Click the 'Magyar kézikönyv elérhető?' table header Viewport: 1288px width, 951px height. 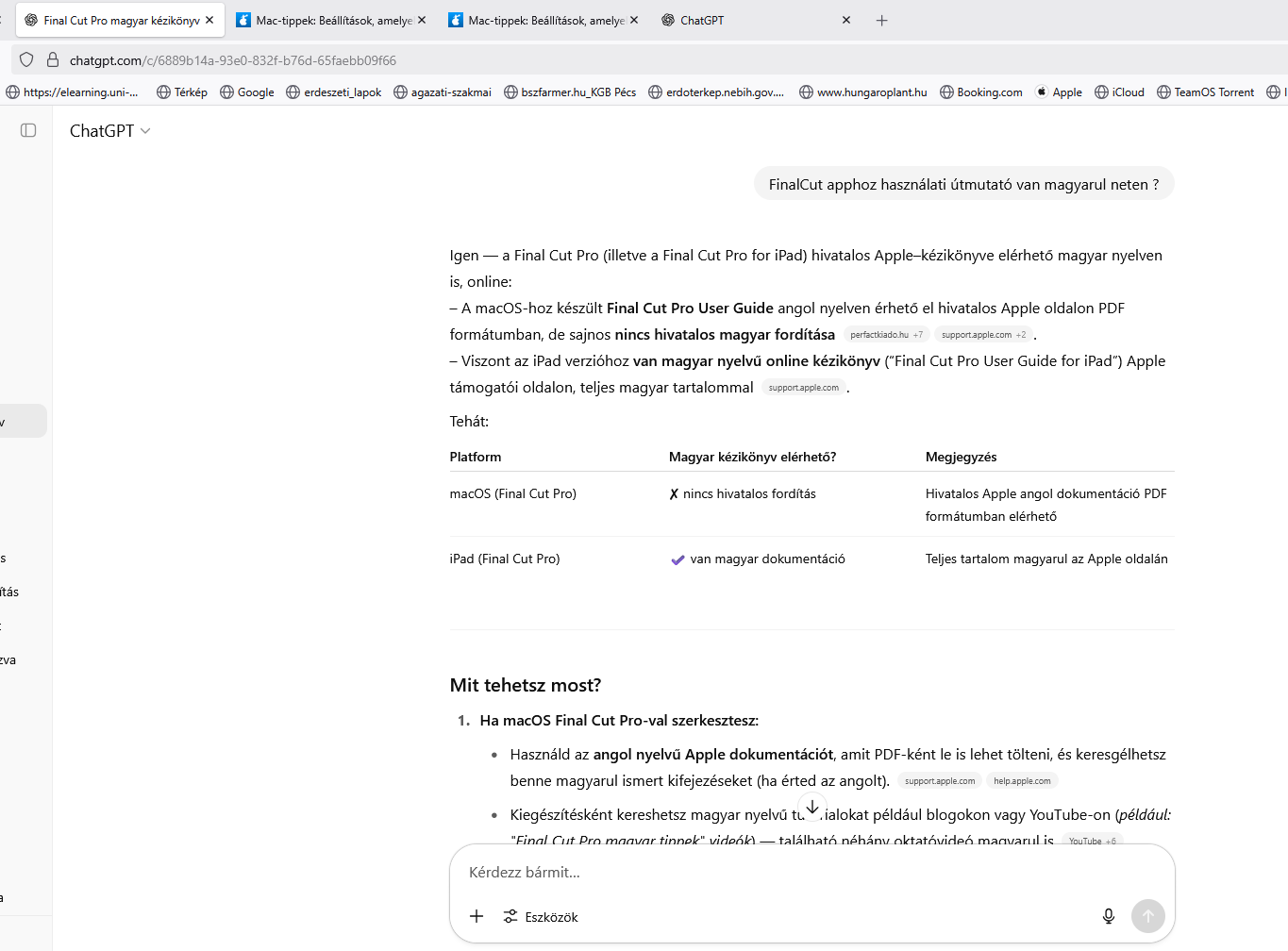[x=752, y=457]
